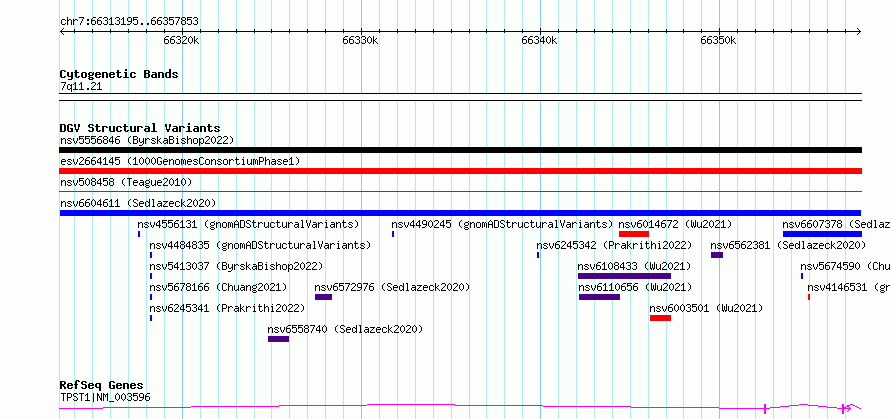Open nsv4484835 gnomAD variant label

point(260,245)
